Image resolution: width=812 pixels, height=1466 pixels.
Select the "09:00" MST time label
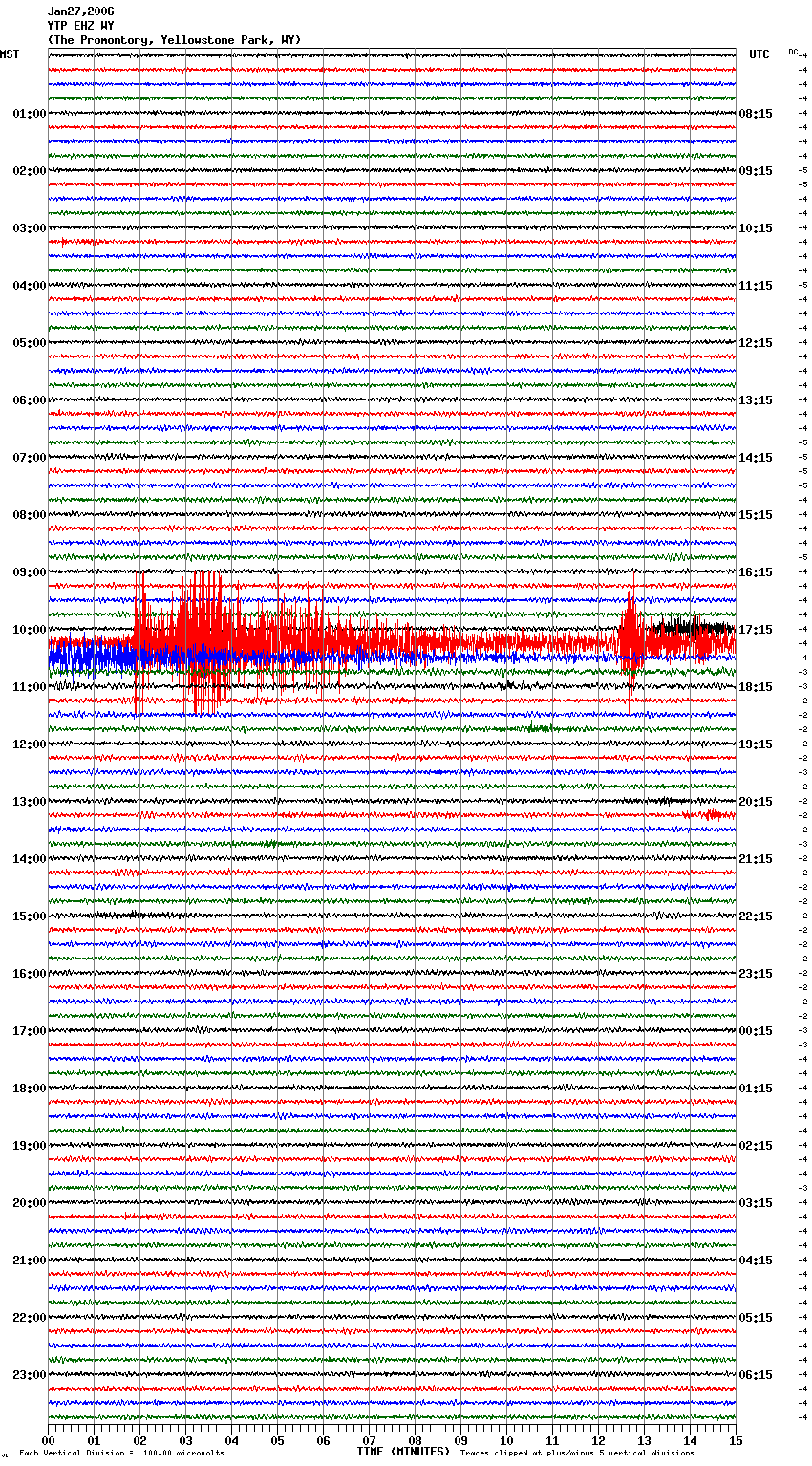30,572
